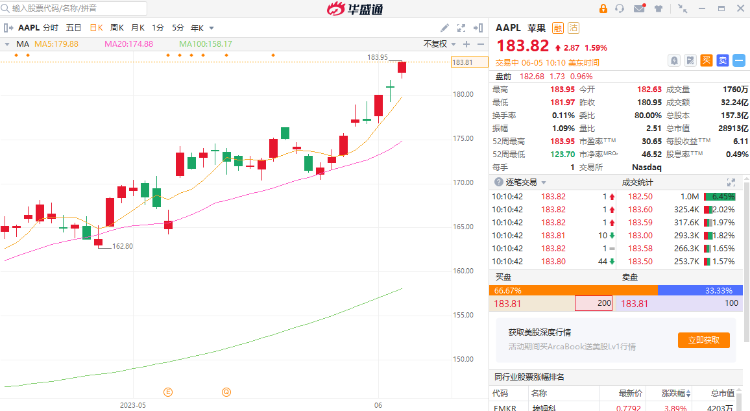This screenshot has width=750, height=411.
Task: Click the trade row with quantity 44
Action: point(553,261)
